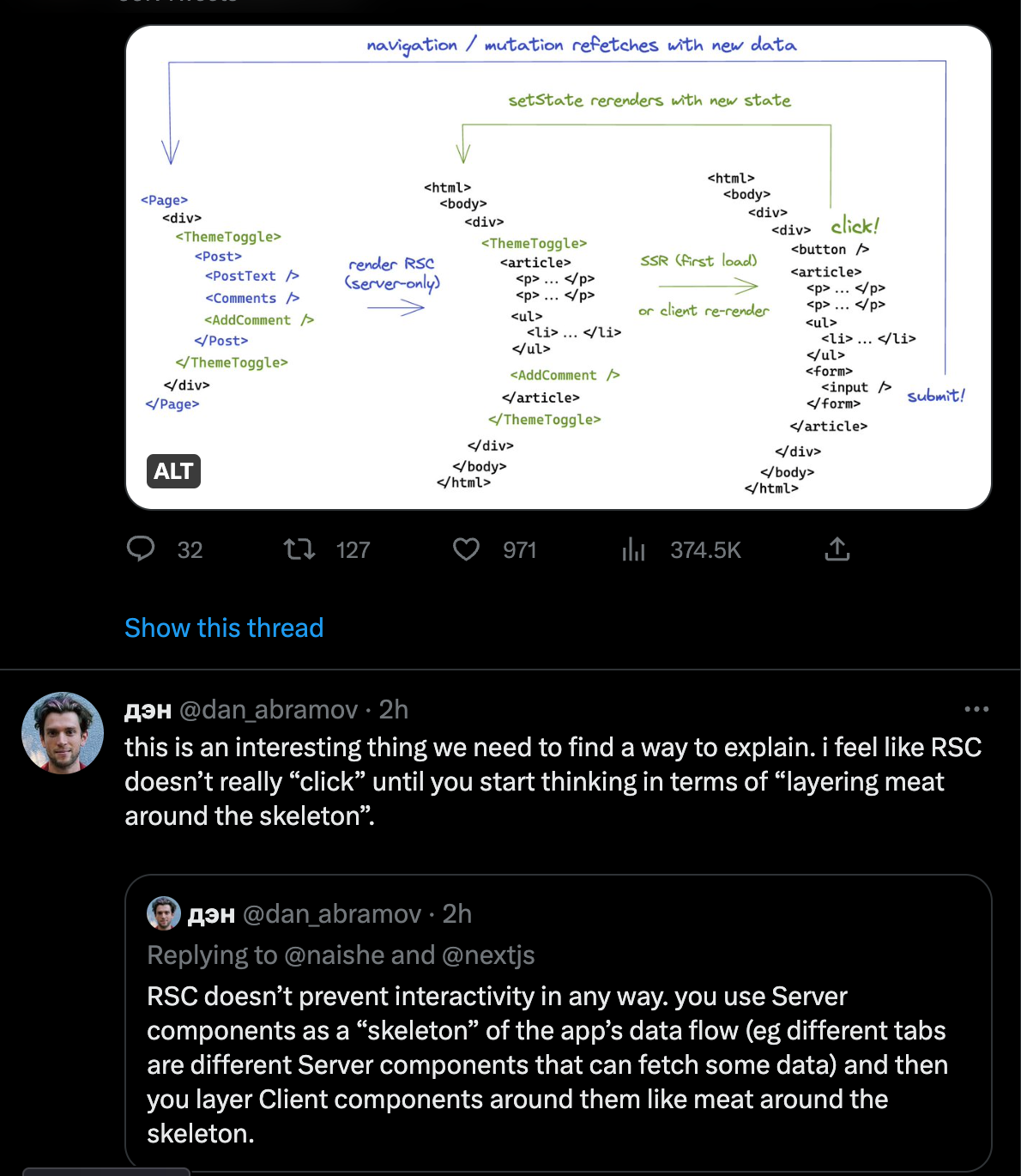Screen dimensions: 1021x1176
Task: Open the three-dot more options menu
Action: point(976,709)
